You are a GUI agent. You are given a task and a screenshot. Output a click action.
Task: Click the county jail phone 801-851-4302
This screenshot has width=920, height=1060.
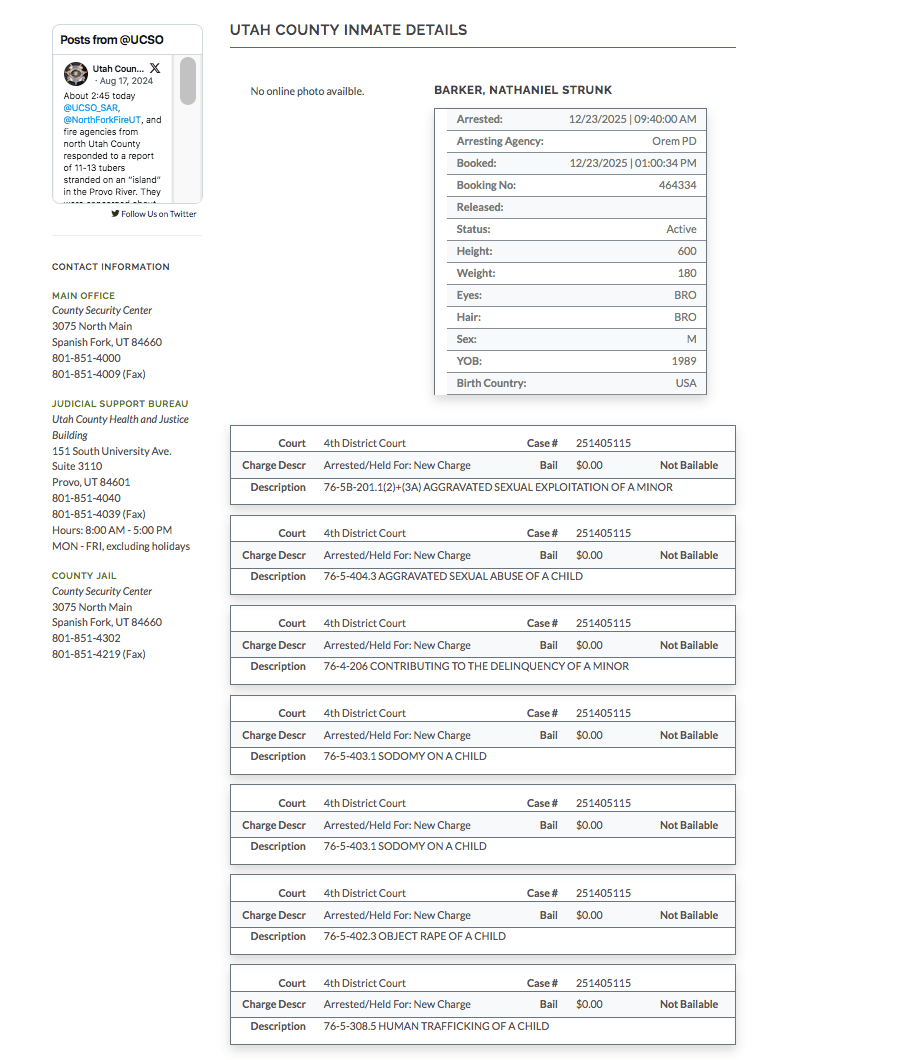pyautogui.click(x=86, y=638)
